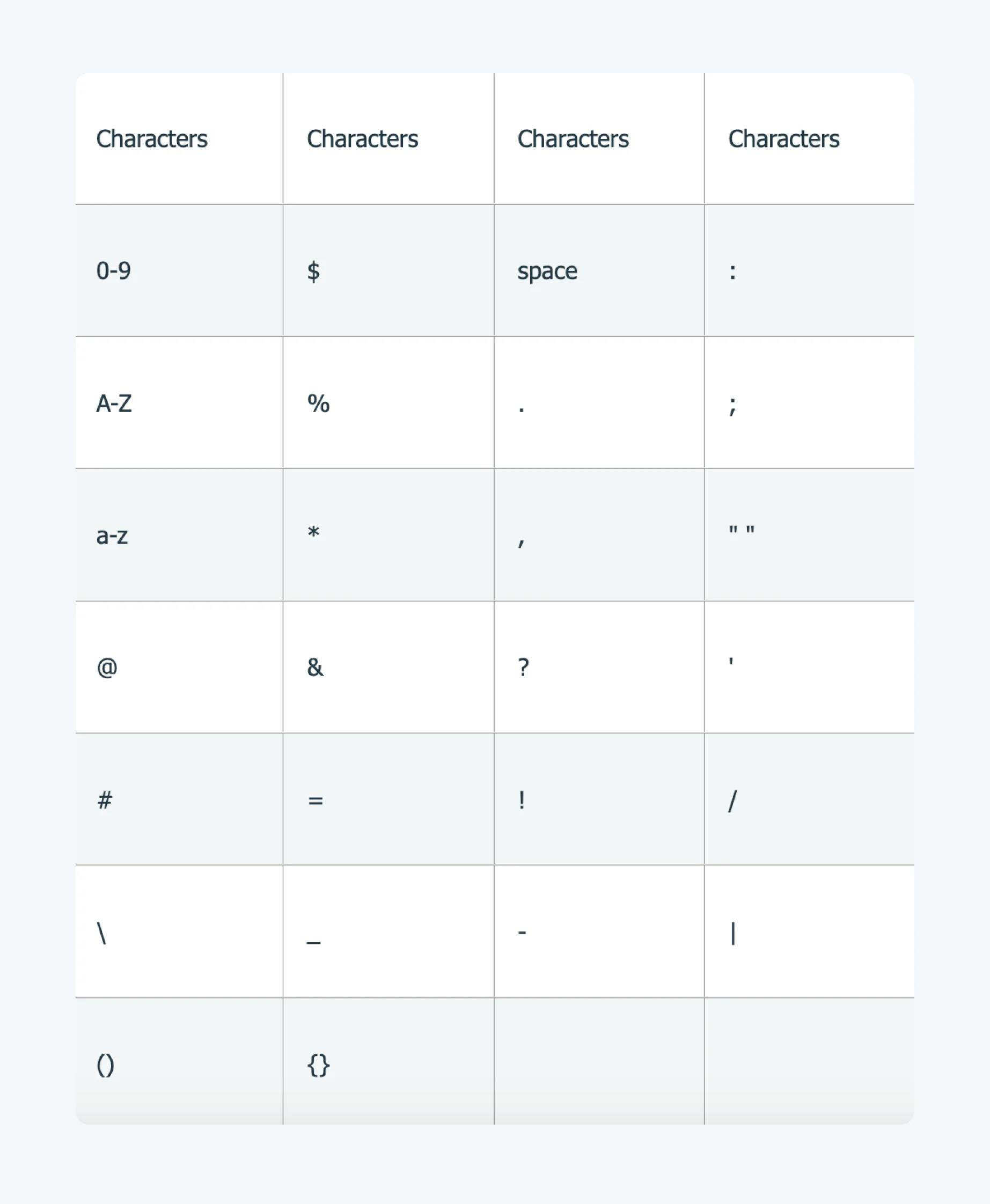
Task: Select the colon character cell
Action: click(809, 270)
